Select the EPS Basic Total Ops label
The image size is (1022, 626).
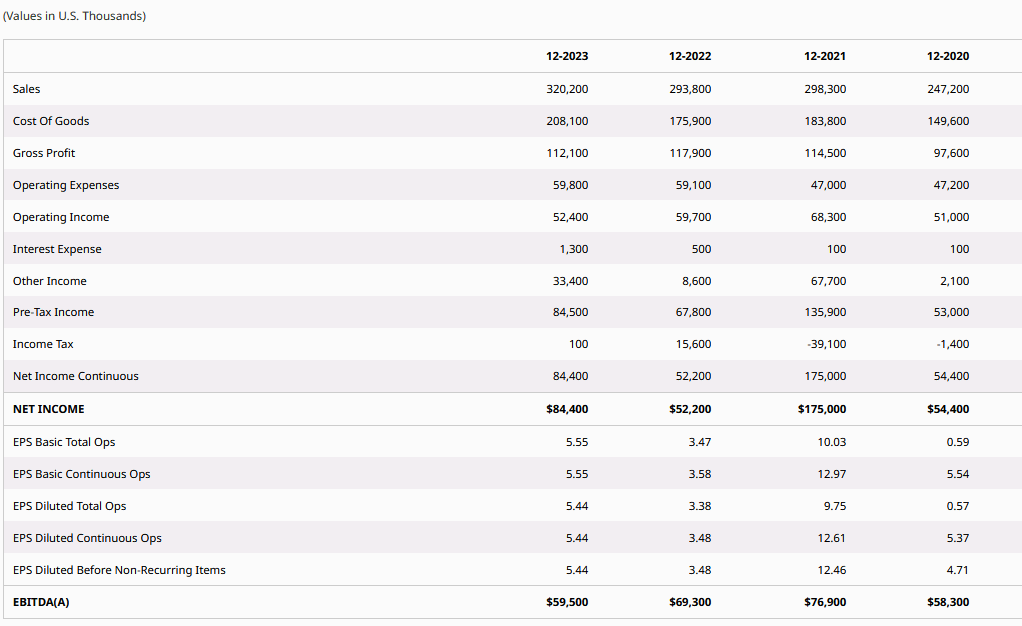(64, 441)
